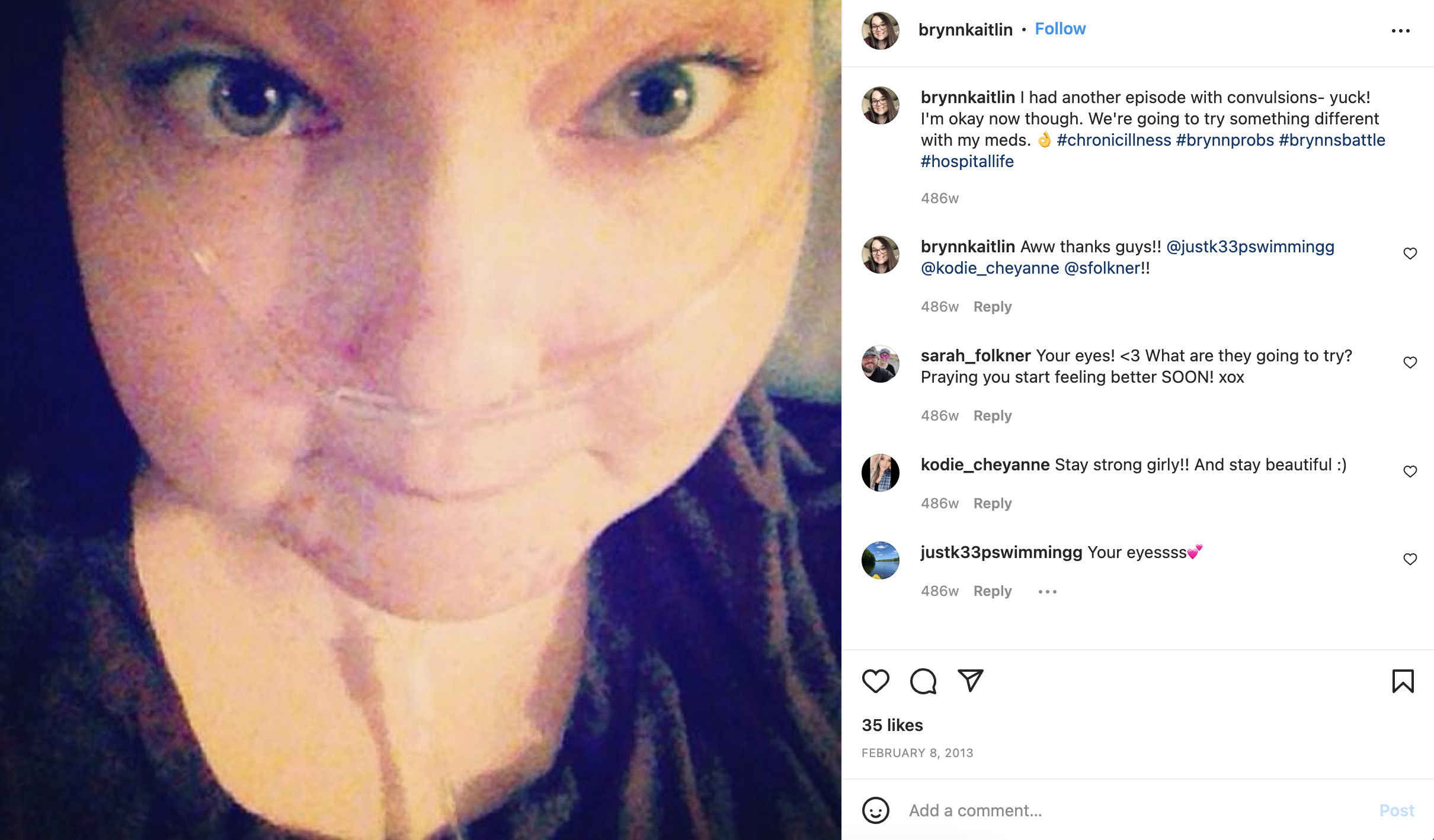Save the post with the bookmark icon
This screenshot has width=1434, height=840.
tap(1403, 681)
